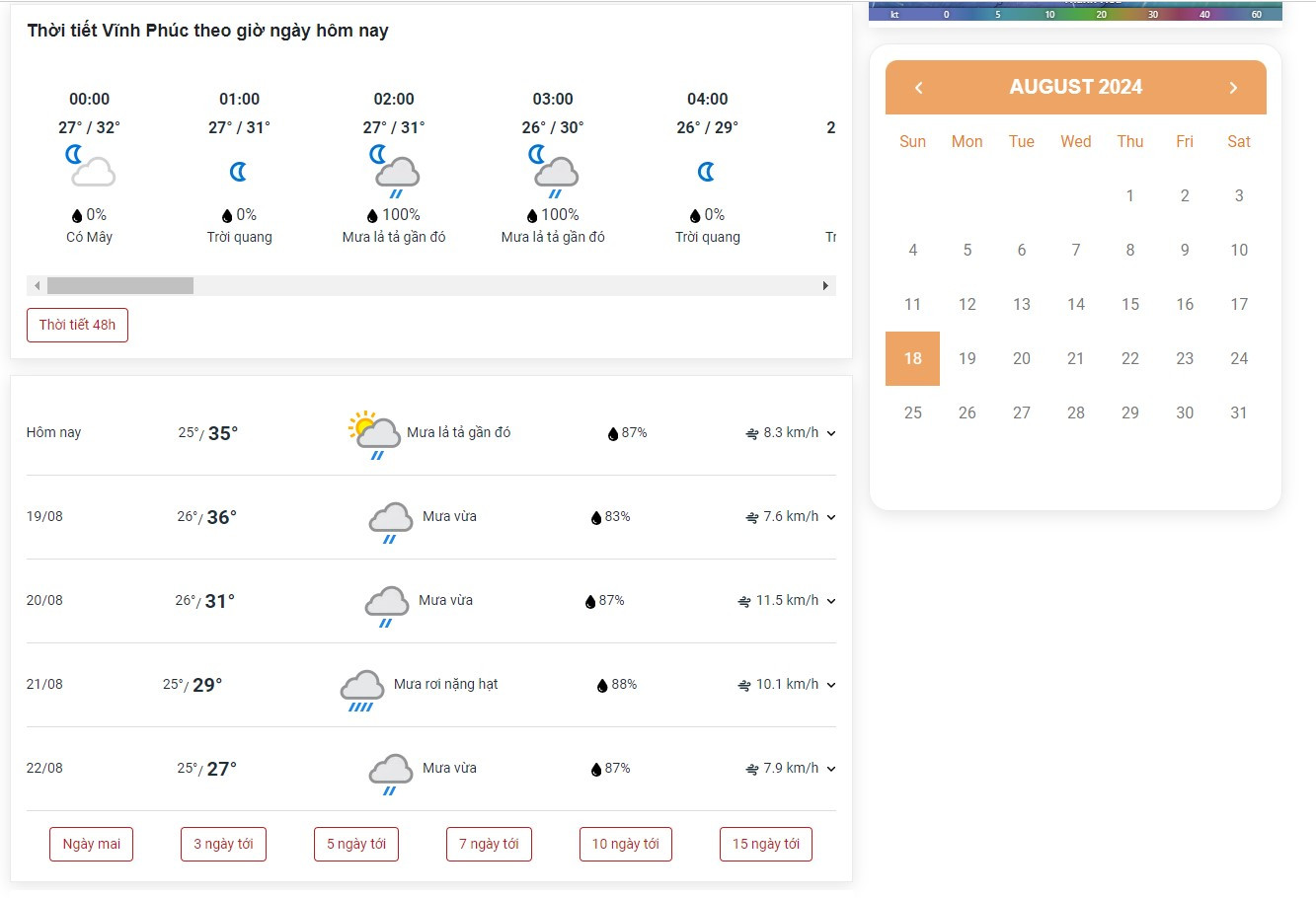Click the Thời tiết Vĩnh Phúc hourly heading

(208, 31)
